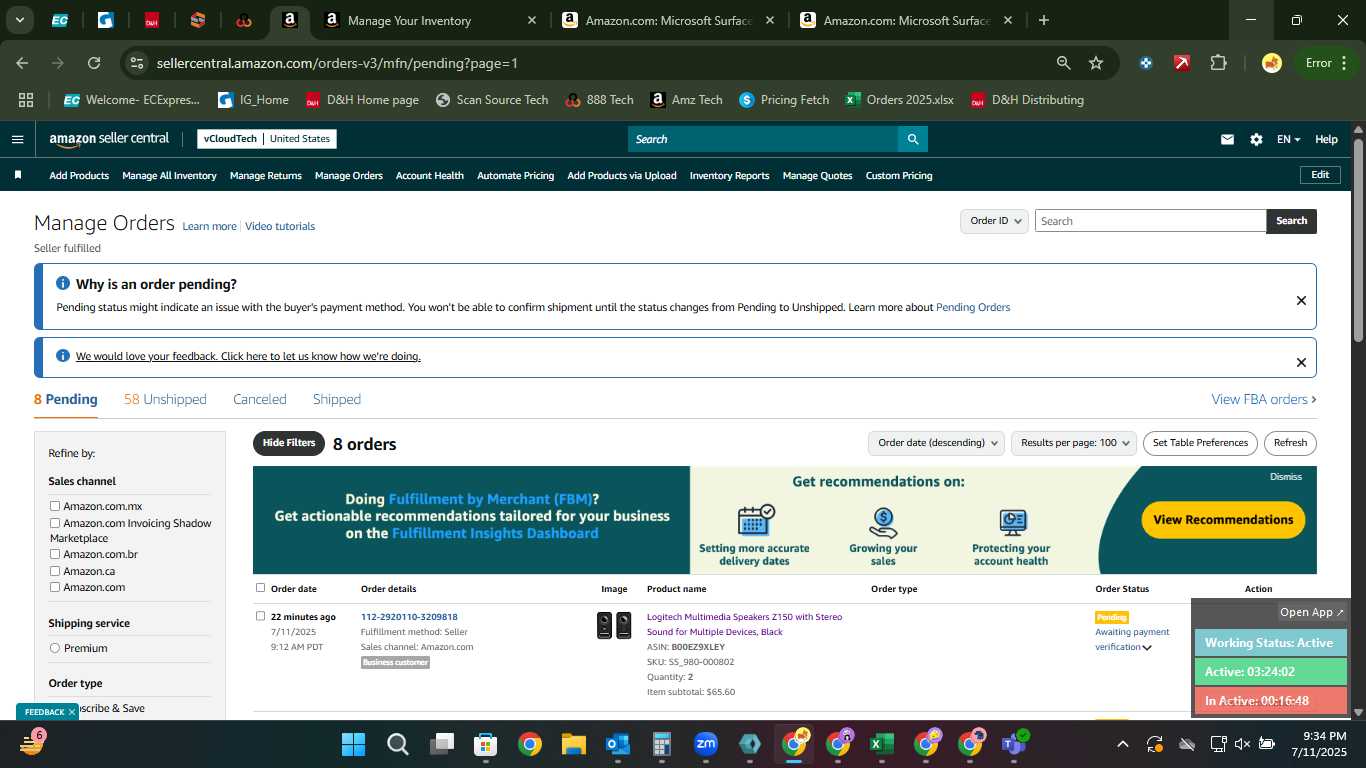This screenshot has width=1366, height=768.
Task: Open order link 112-2920110-3209818
Action: pyautogui.click(x=409, y=617)
